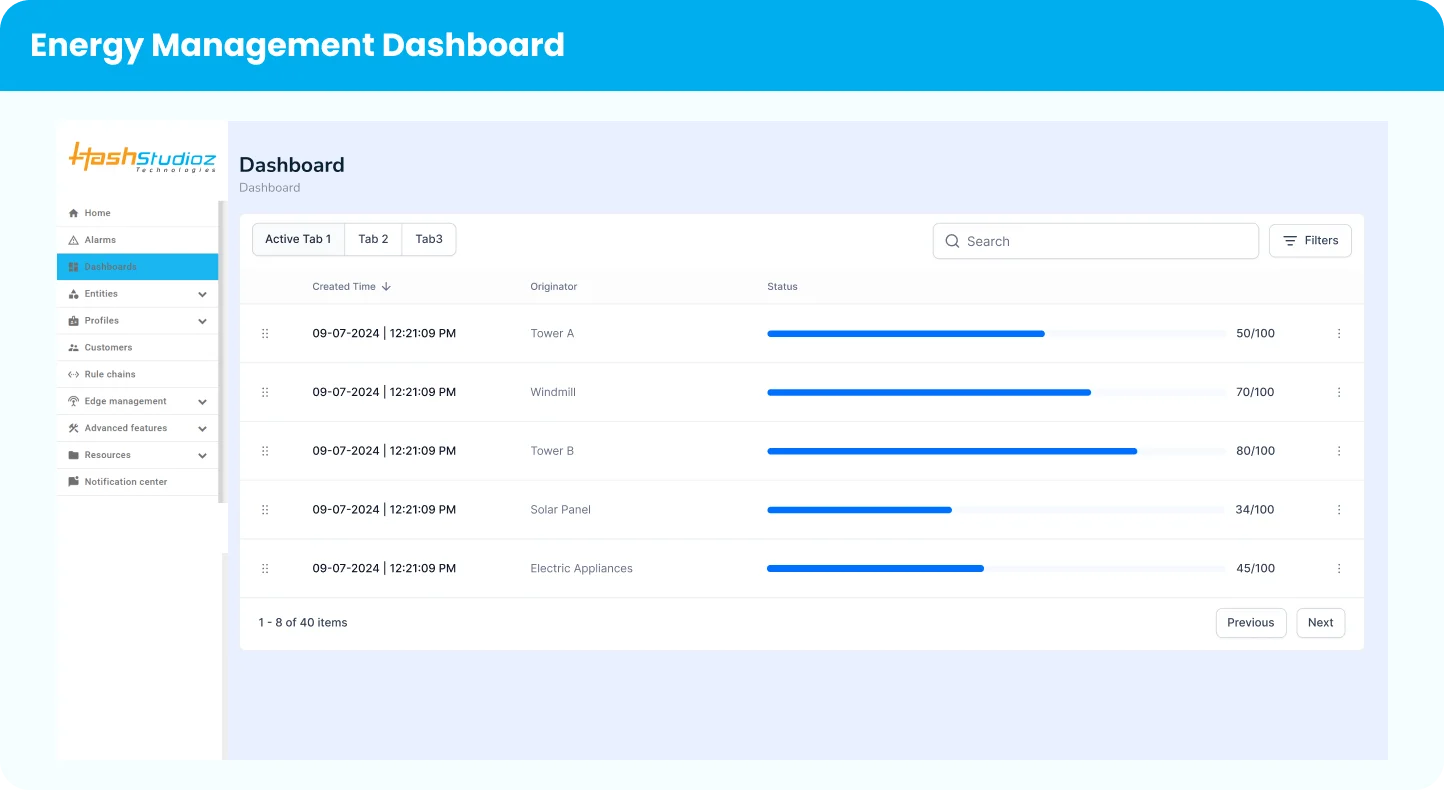Click Electric Appliances 45/100 progress bar

(996, 568)
